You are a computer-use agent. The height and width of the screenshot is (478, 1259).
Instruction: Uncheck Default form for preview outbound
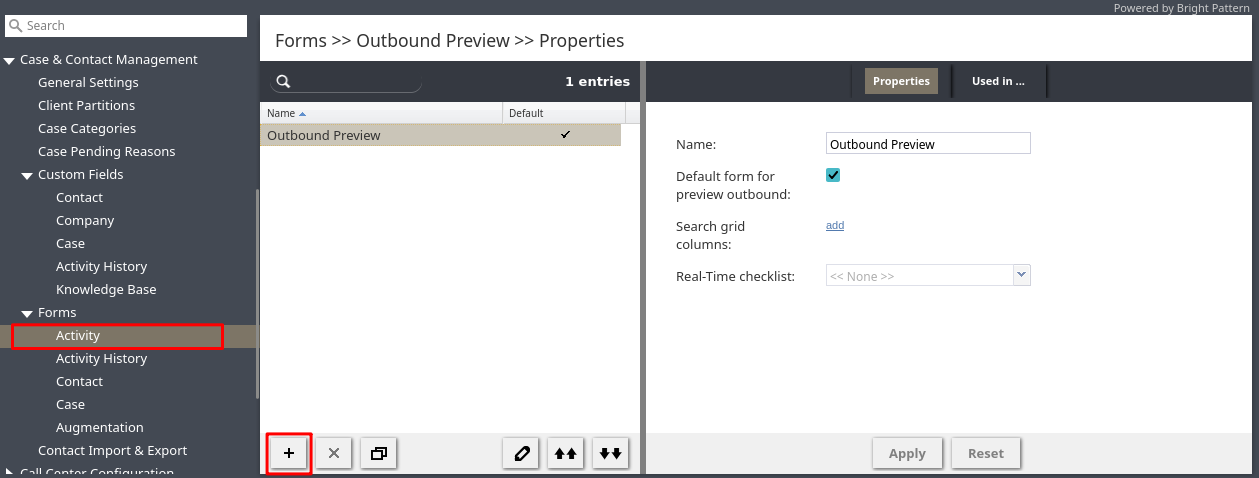(833, 175)
